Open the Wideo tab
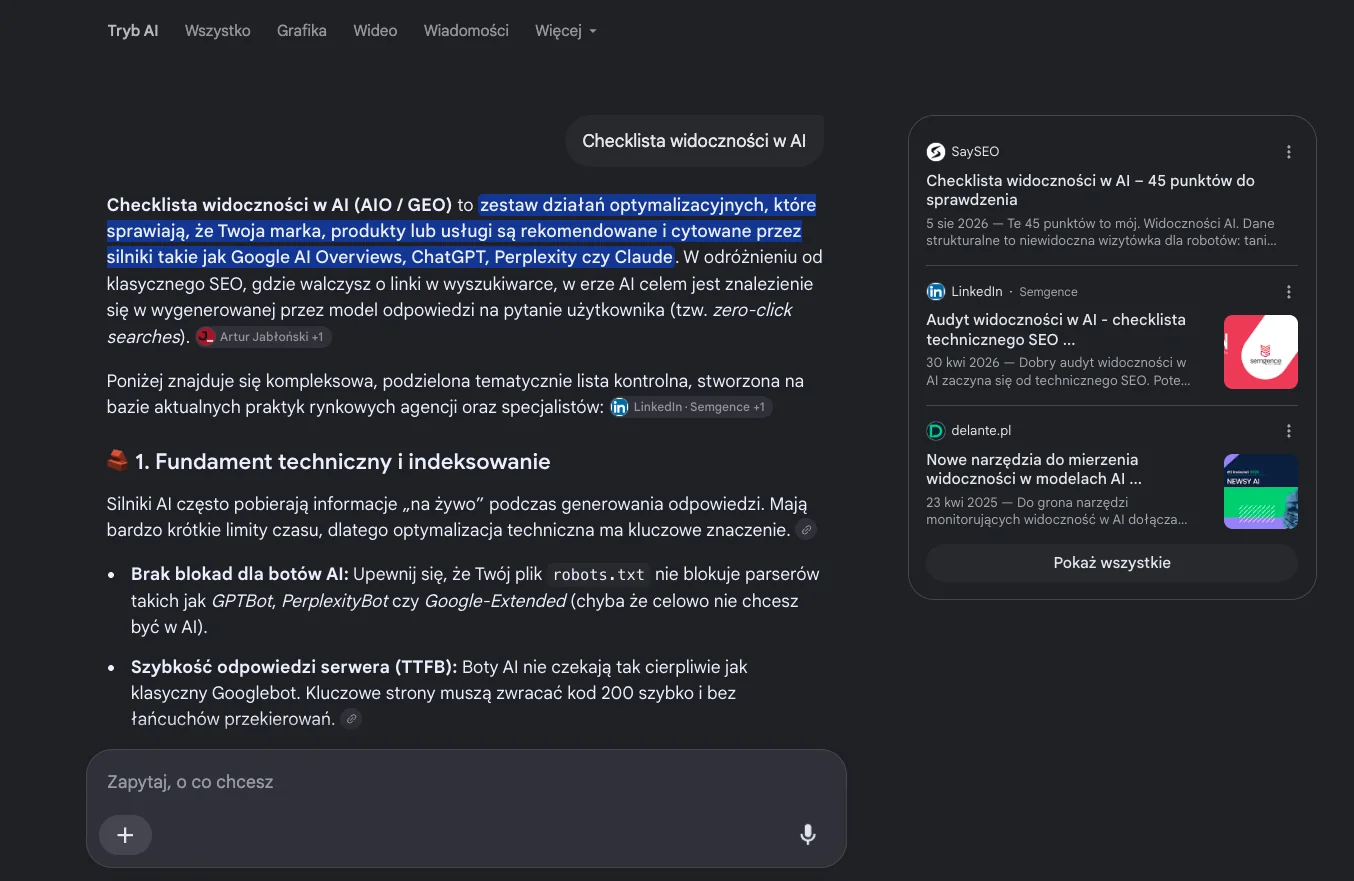1354x881 pixels. coord(375,31)
